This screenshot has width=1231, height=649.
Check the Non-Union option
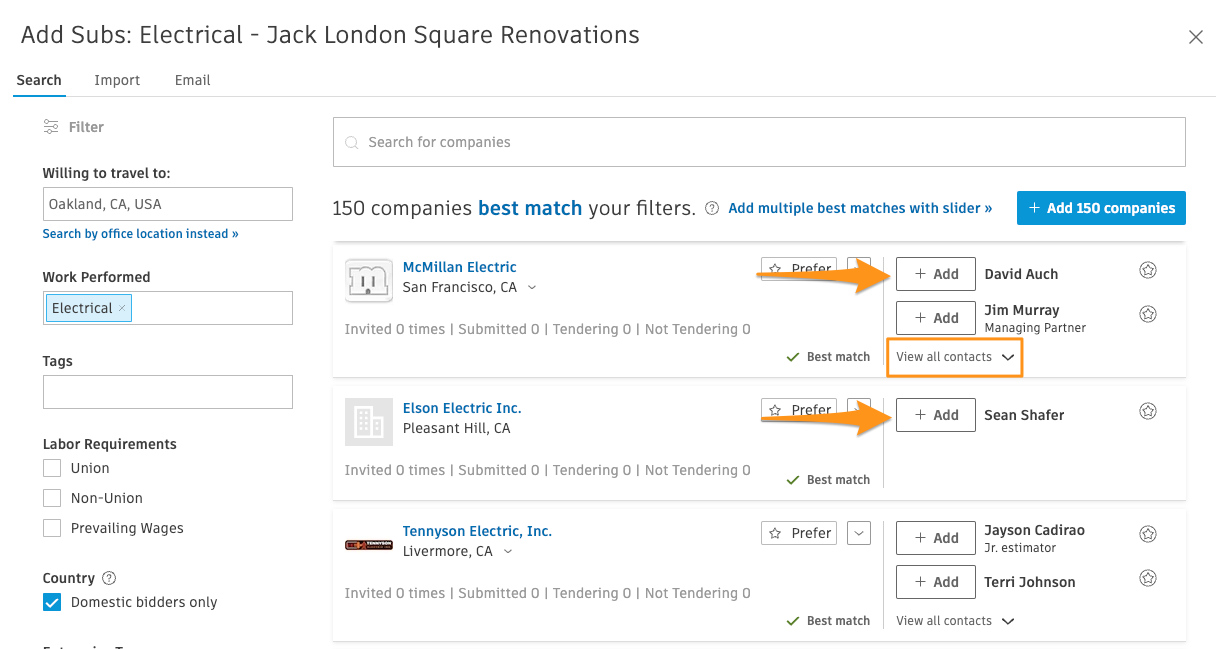[52, 498]
